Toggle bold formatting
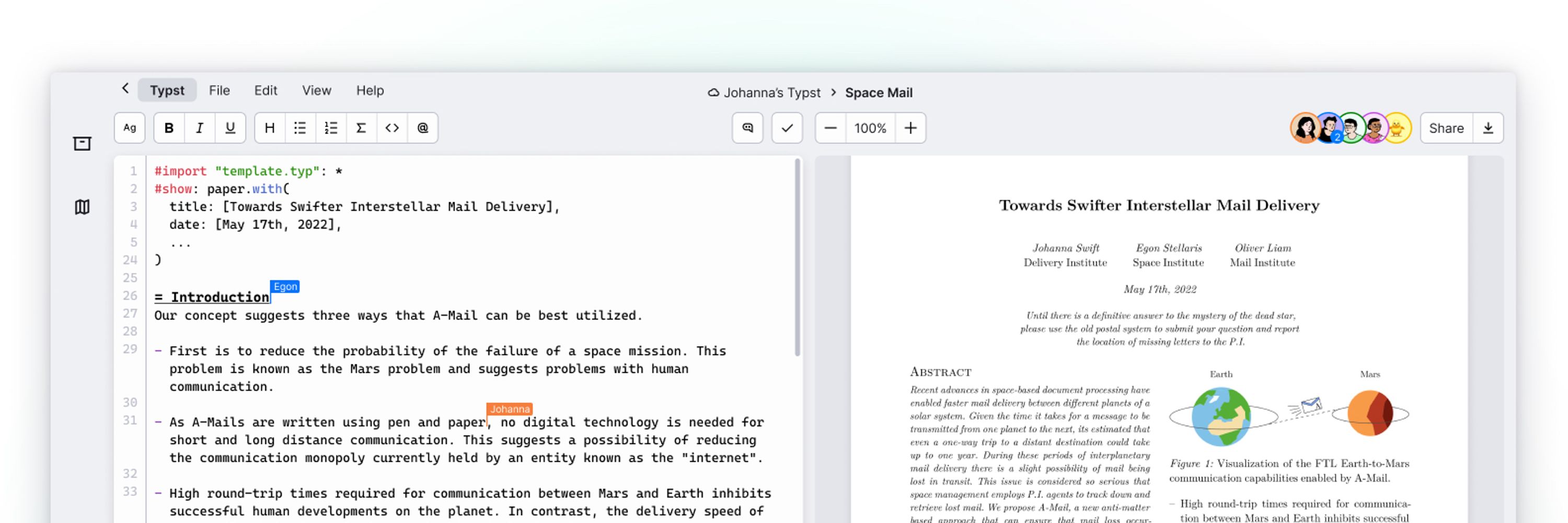This screenshot has height=523, width=1568. pos(169,128)
